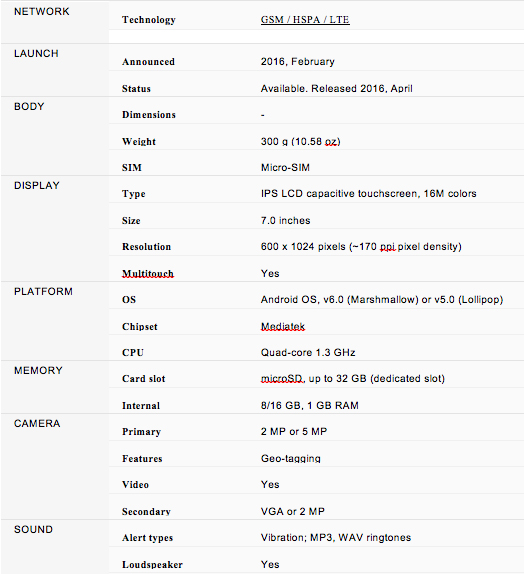Open the GSM / HSPA / LTE link
This screenshot has width=524, height=574.
click(305, 19)
